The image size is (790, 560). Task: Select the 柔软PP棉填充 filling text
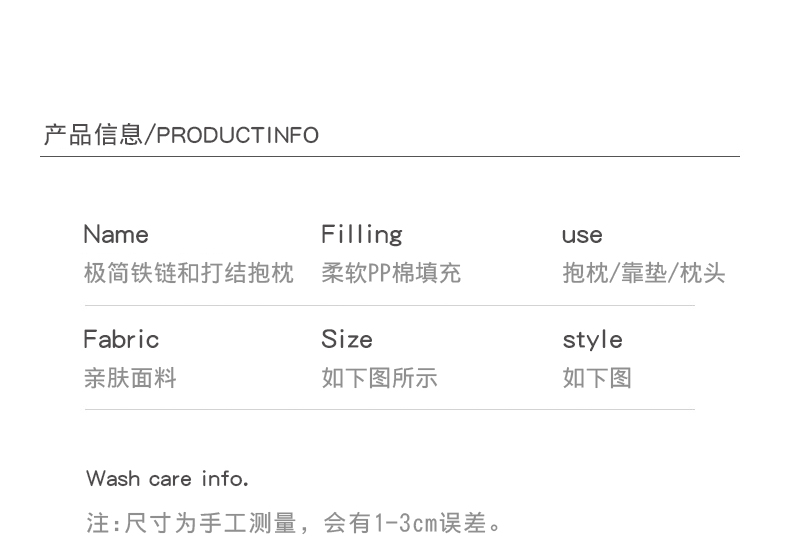391,273
